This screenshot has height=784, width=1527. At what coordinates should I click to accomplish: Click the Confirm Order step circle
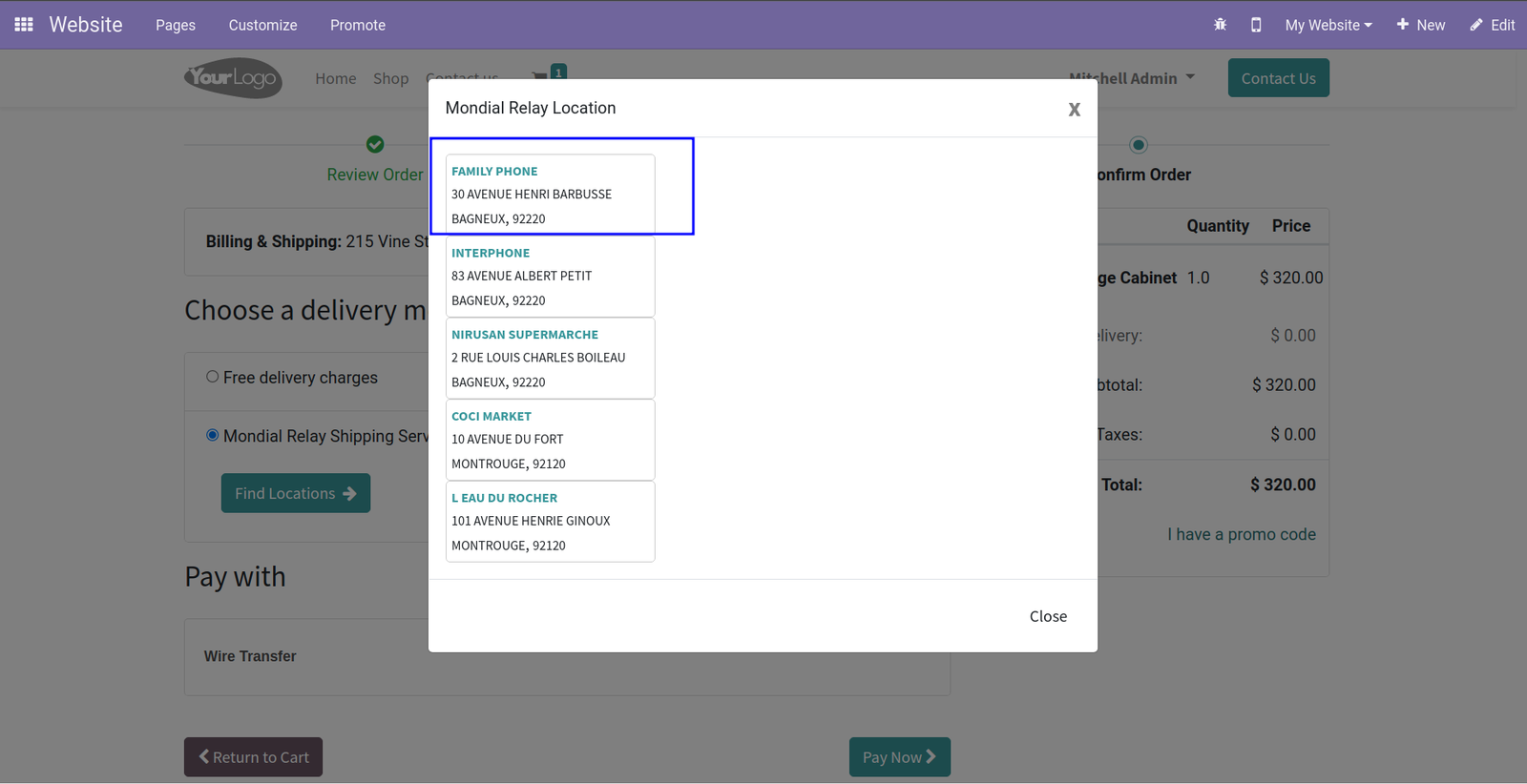click(x=1138, y=145)
